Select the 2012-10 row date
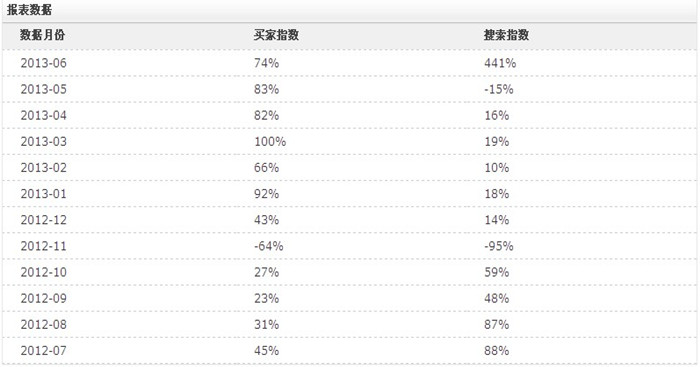The height and width of the screenshot is (367, 700). tap(43, 272)
